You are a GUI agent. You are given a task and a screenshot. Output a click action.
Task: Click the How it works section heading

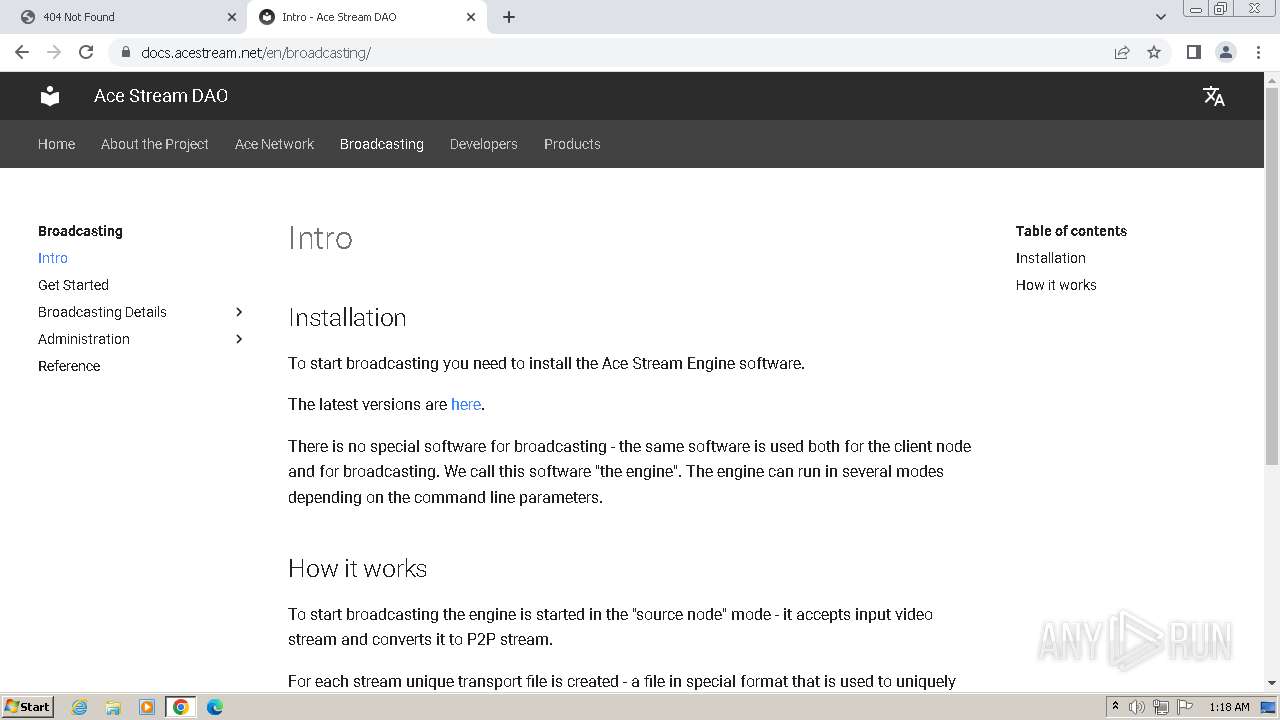pyautogui.click(x=357, y=568)
